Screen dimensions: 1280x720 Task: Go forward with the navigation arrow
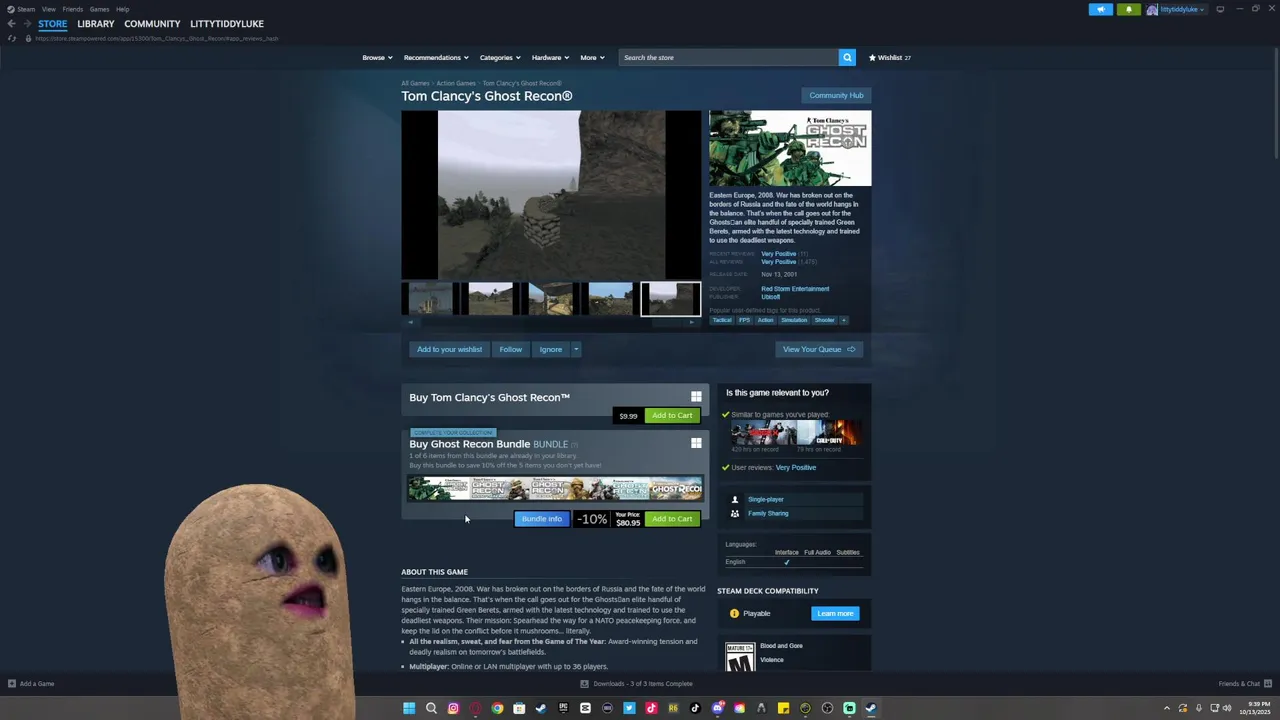(27, 24)
